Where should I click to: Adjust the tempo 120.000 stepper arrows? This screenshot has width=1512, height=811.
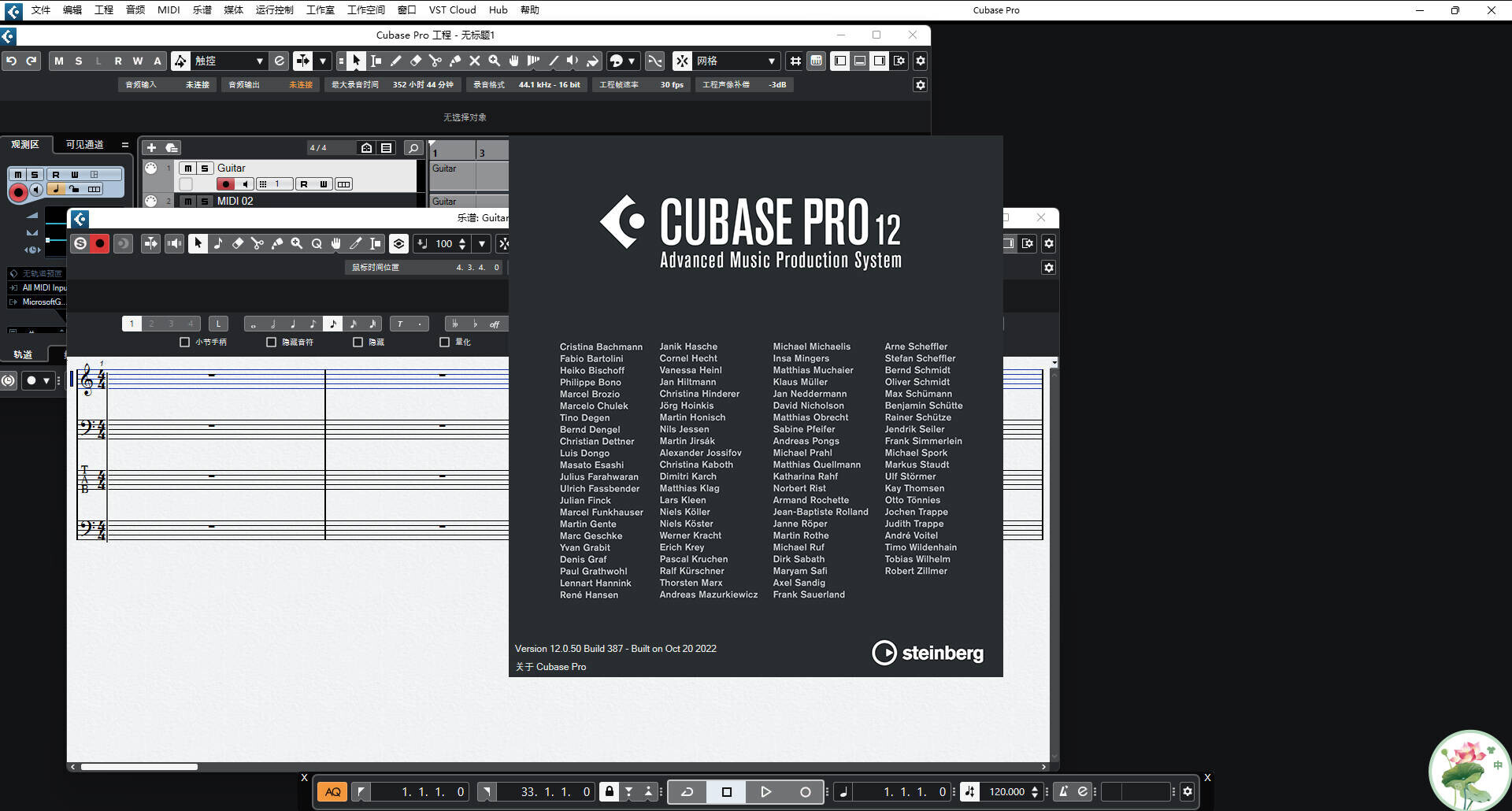[1035, 792]
